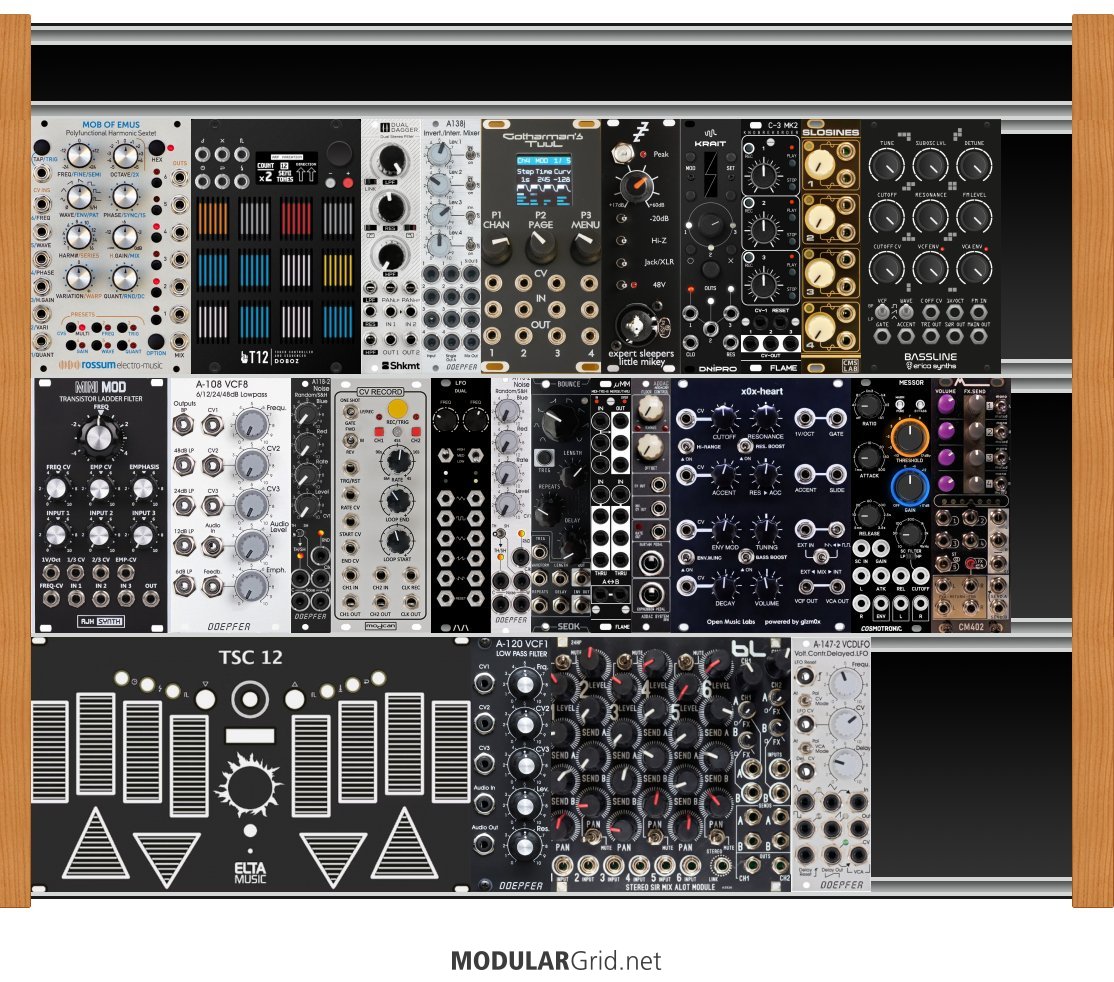The image size is (1114, 982).
Task: Toggle the Hi-Z switch on little mikey
Action: (x=622, y=241)
